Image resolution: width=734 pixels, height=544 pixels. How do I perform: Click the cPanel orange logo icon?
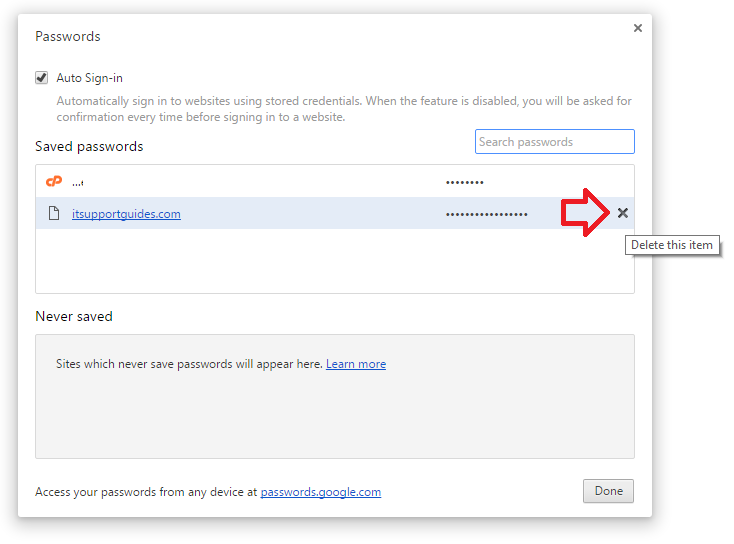(x=54, y=181)
